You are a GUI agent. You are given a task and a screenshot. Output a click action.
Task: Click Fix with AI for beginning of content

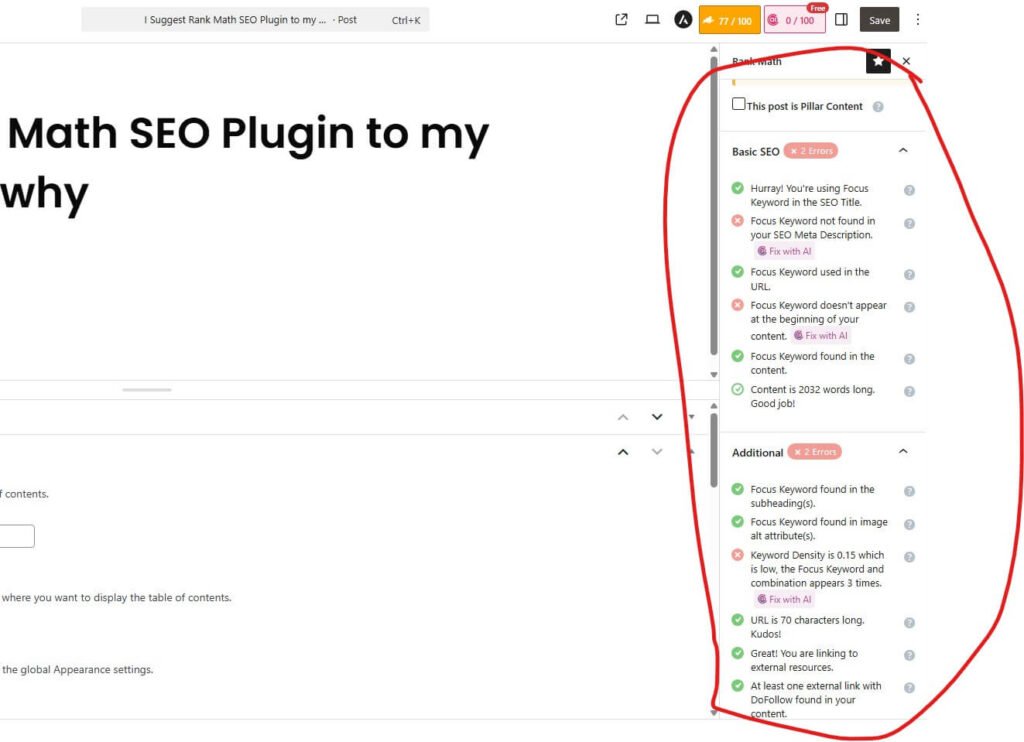click(x=820, y=336)
